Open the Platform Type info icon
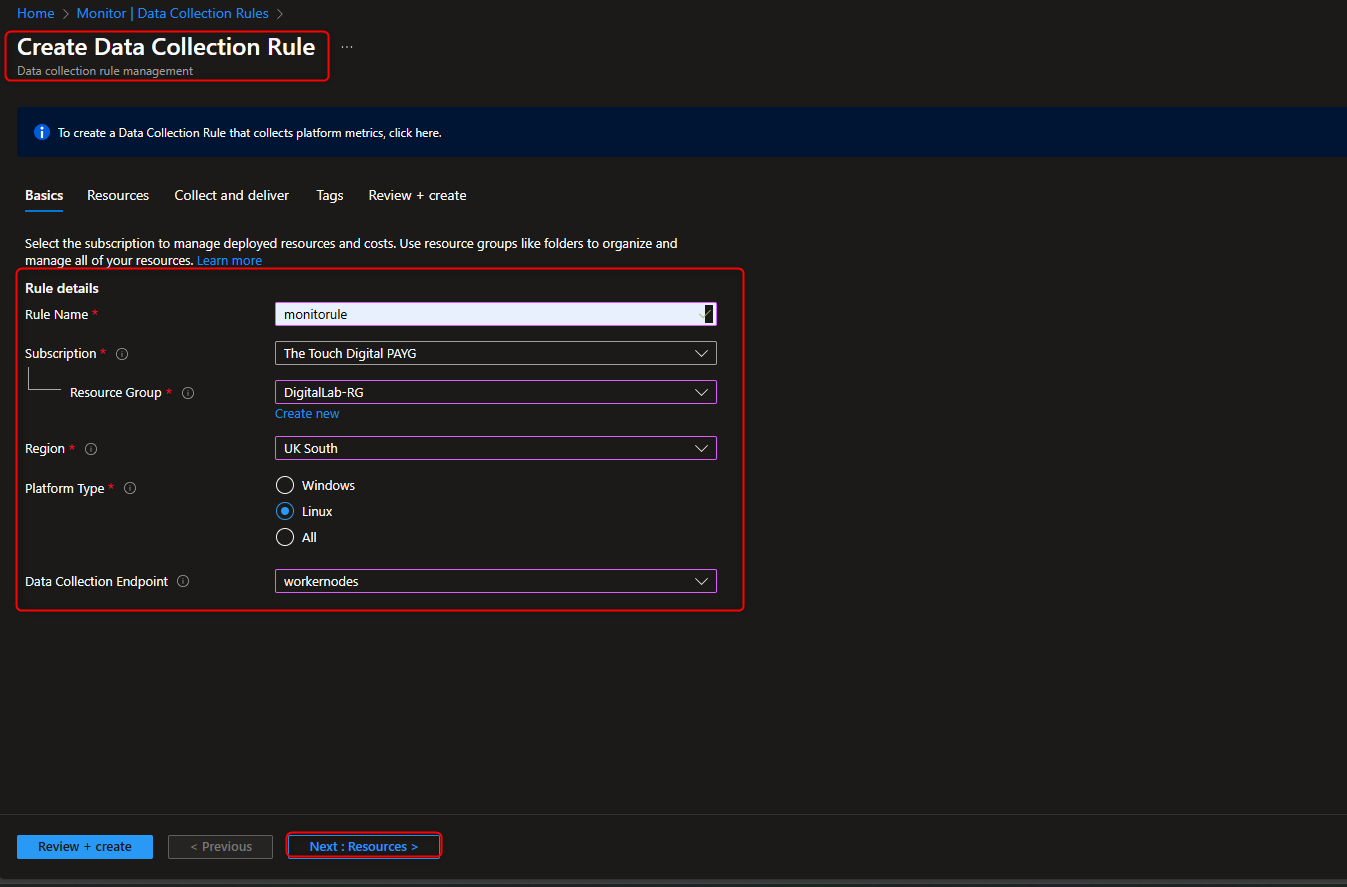The height and width of the screenshot is (887, 1347). 130,488
